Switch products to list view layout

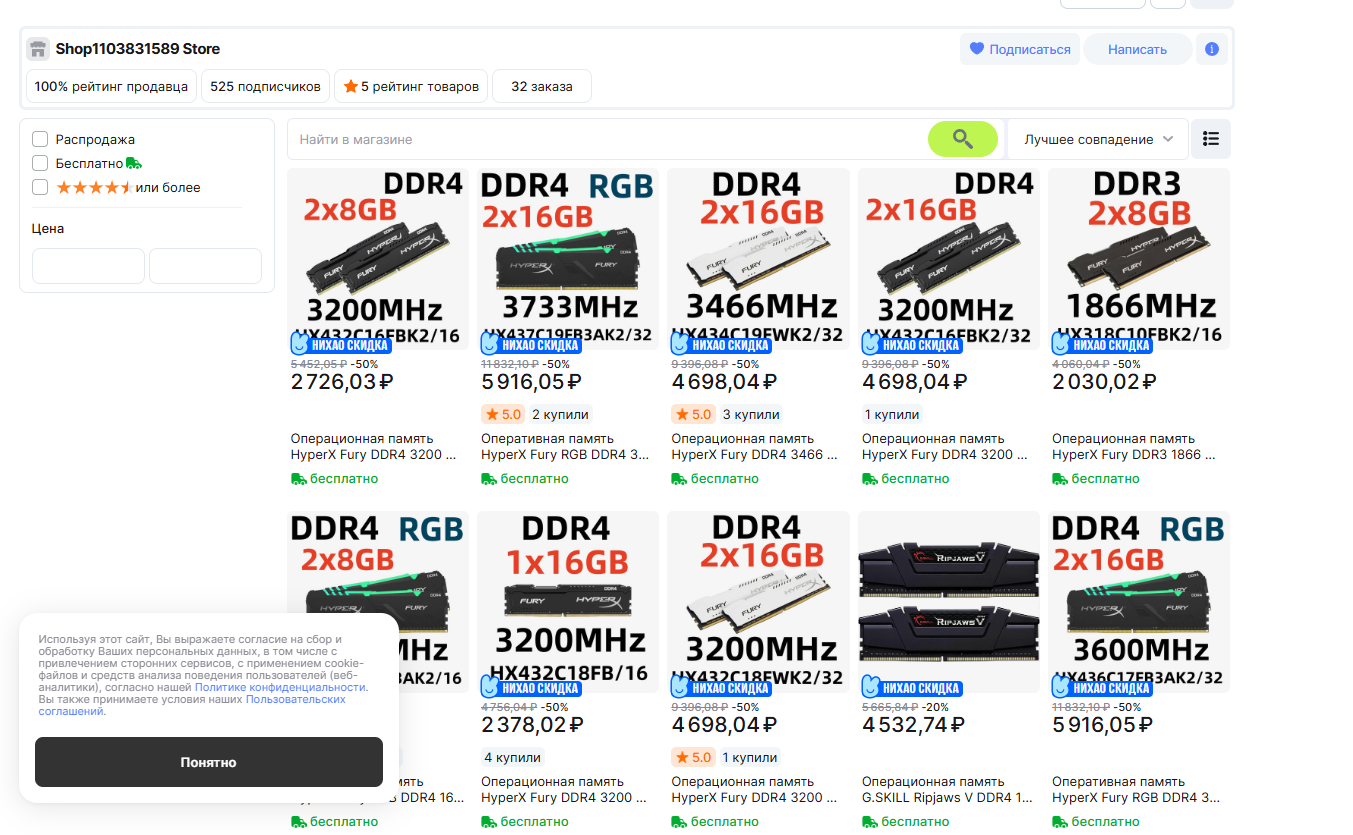pyautogui.click(x=1211, y=139)
